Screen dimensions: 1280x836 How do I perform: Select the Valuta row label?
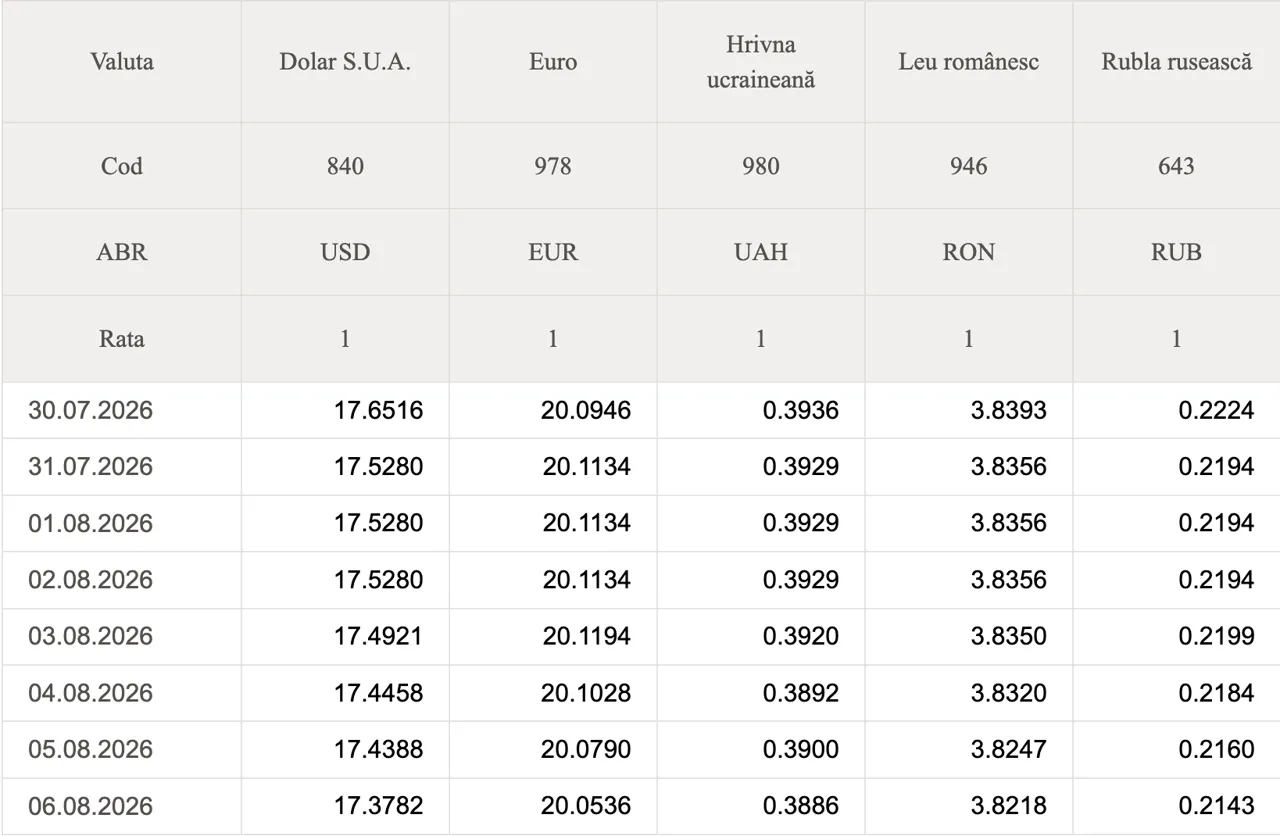tap(122, 62)
